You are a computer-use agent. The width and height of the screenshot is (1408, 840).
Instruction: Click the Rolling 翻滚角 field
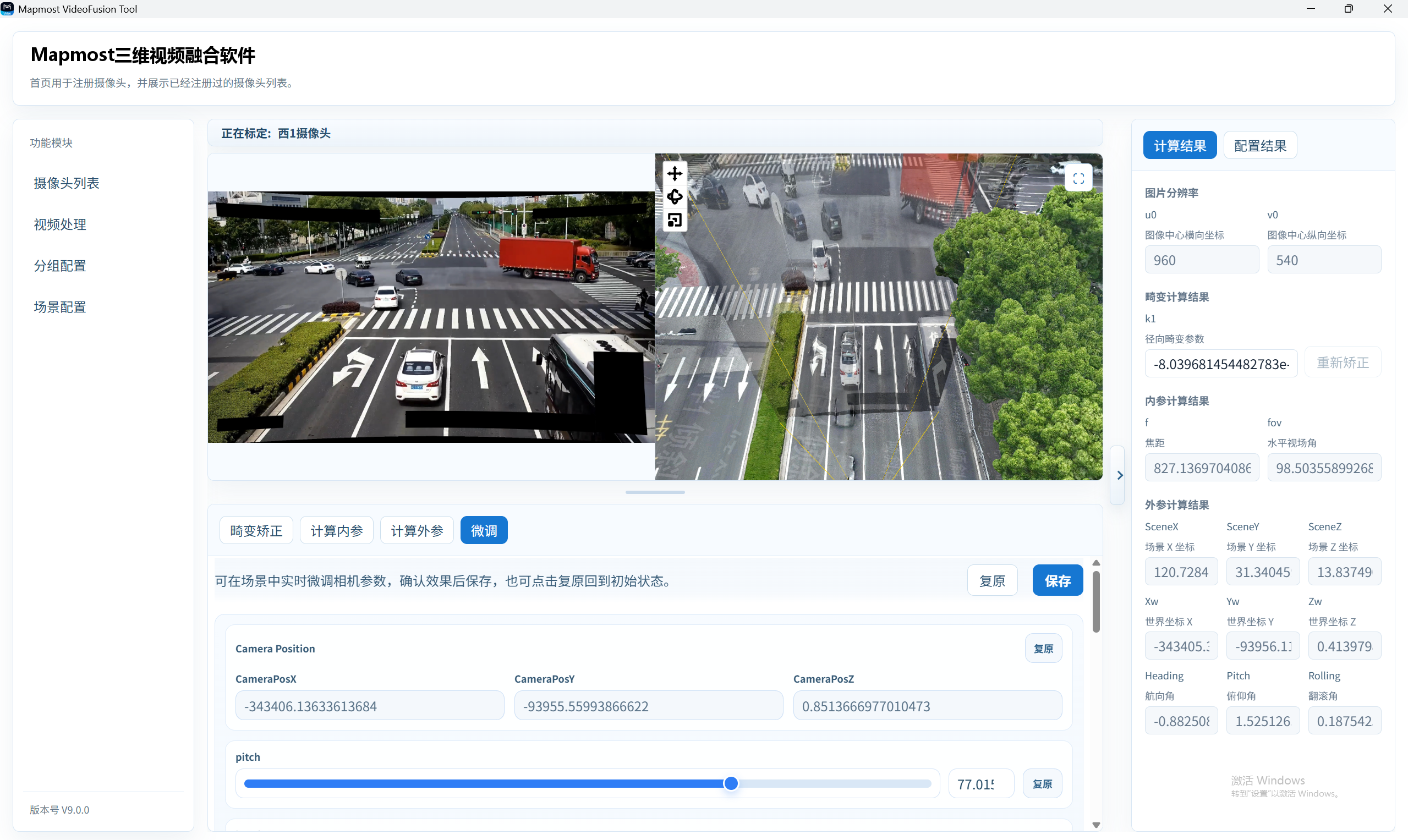point(1345,721)
